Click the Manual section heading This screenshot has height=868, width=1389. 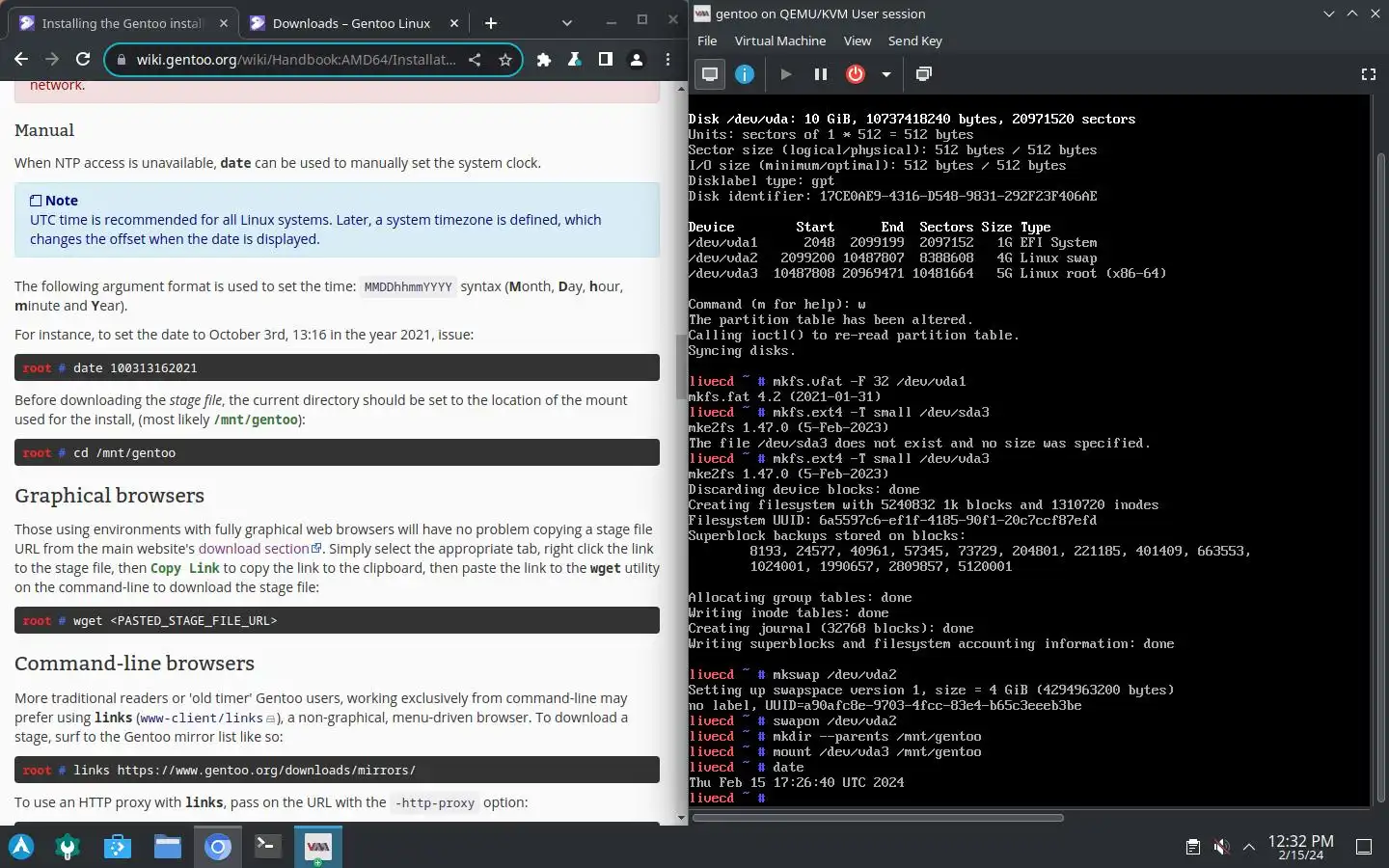[x=44, y=130]
